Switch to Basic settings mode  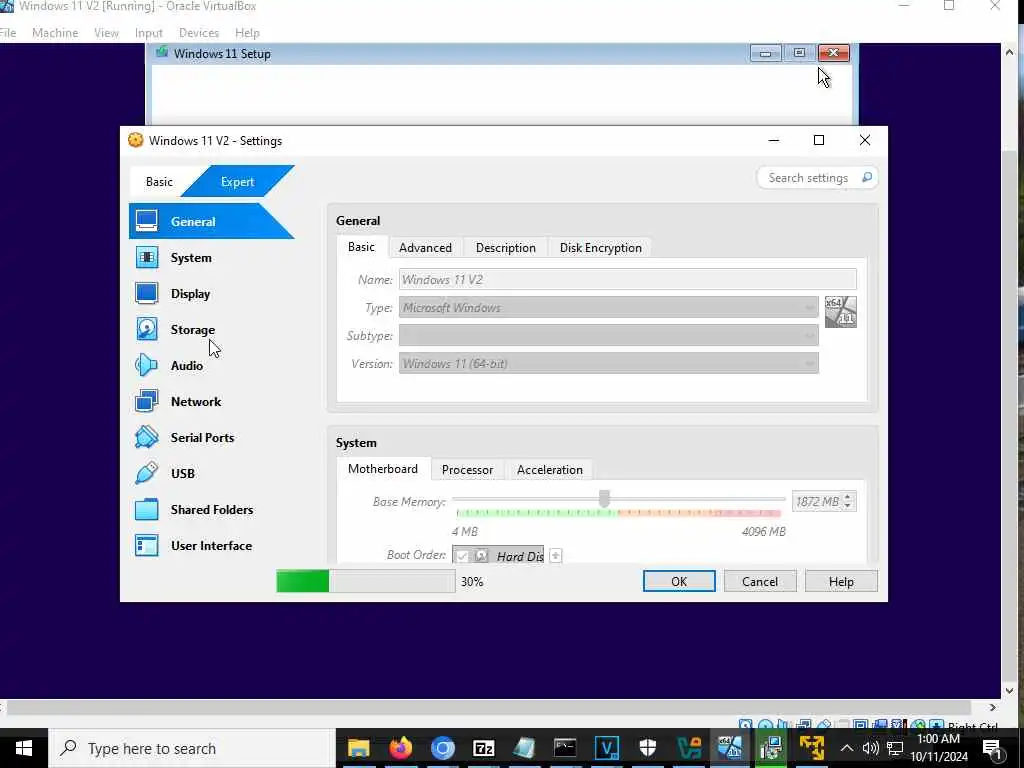pyautogui.click(x=159, y=182)
